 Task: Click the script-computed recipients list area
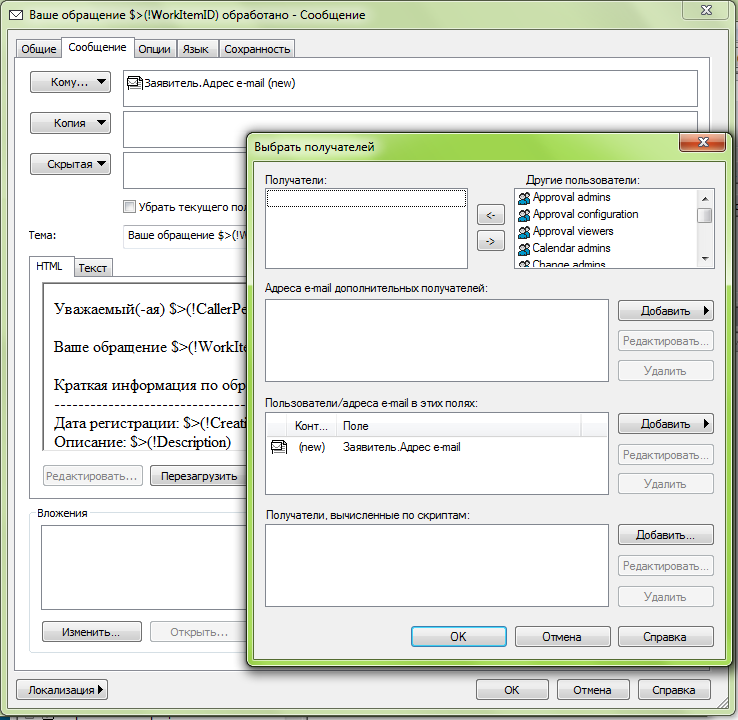437,566
